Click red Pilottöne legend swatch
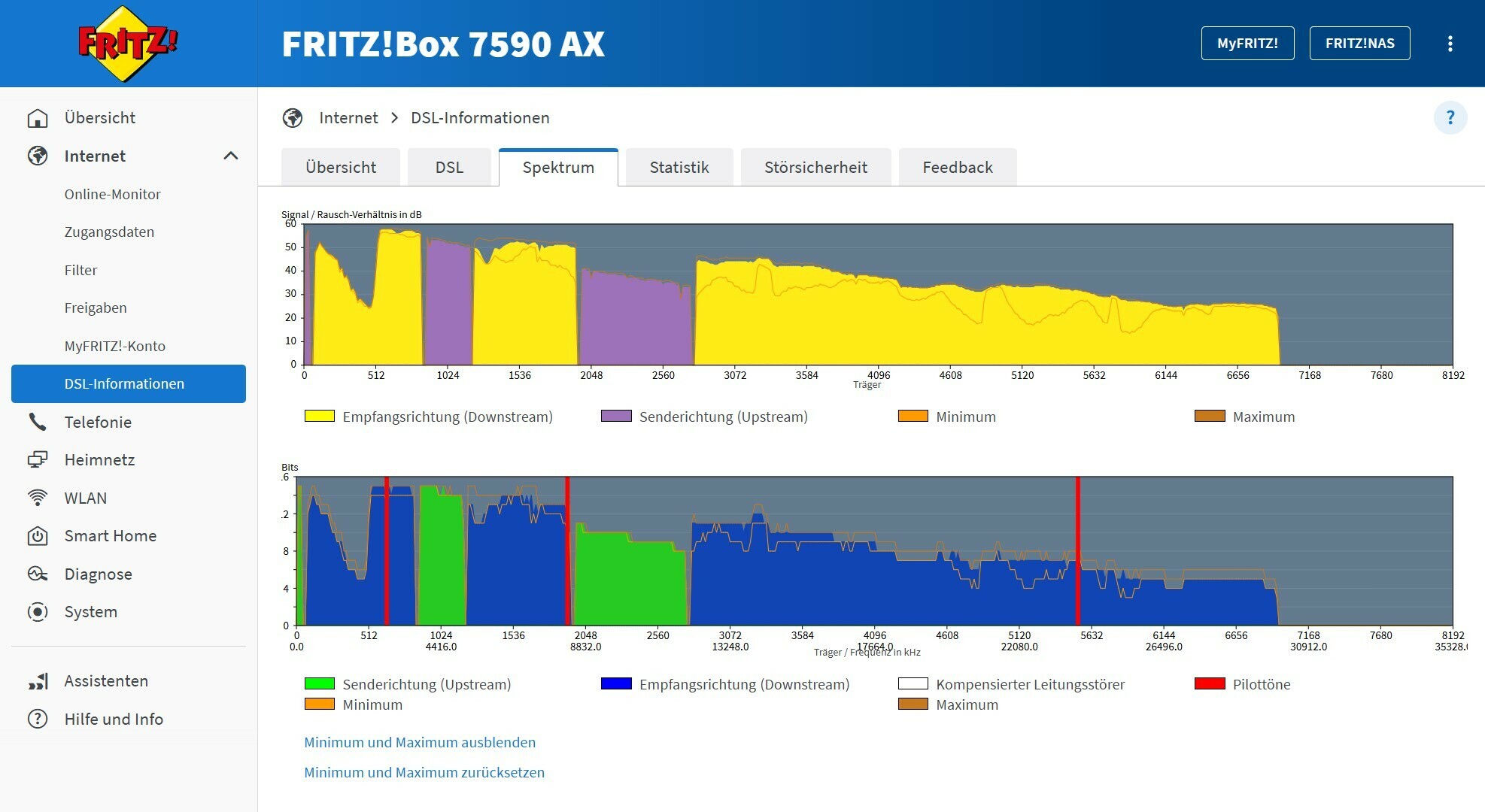The width and height of the screenshot is (1485, 812). (x=1210, y=683)
